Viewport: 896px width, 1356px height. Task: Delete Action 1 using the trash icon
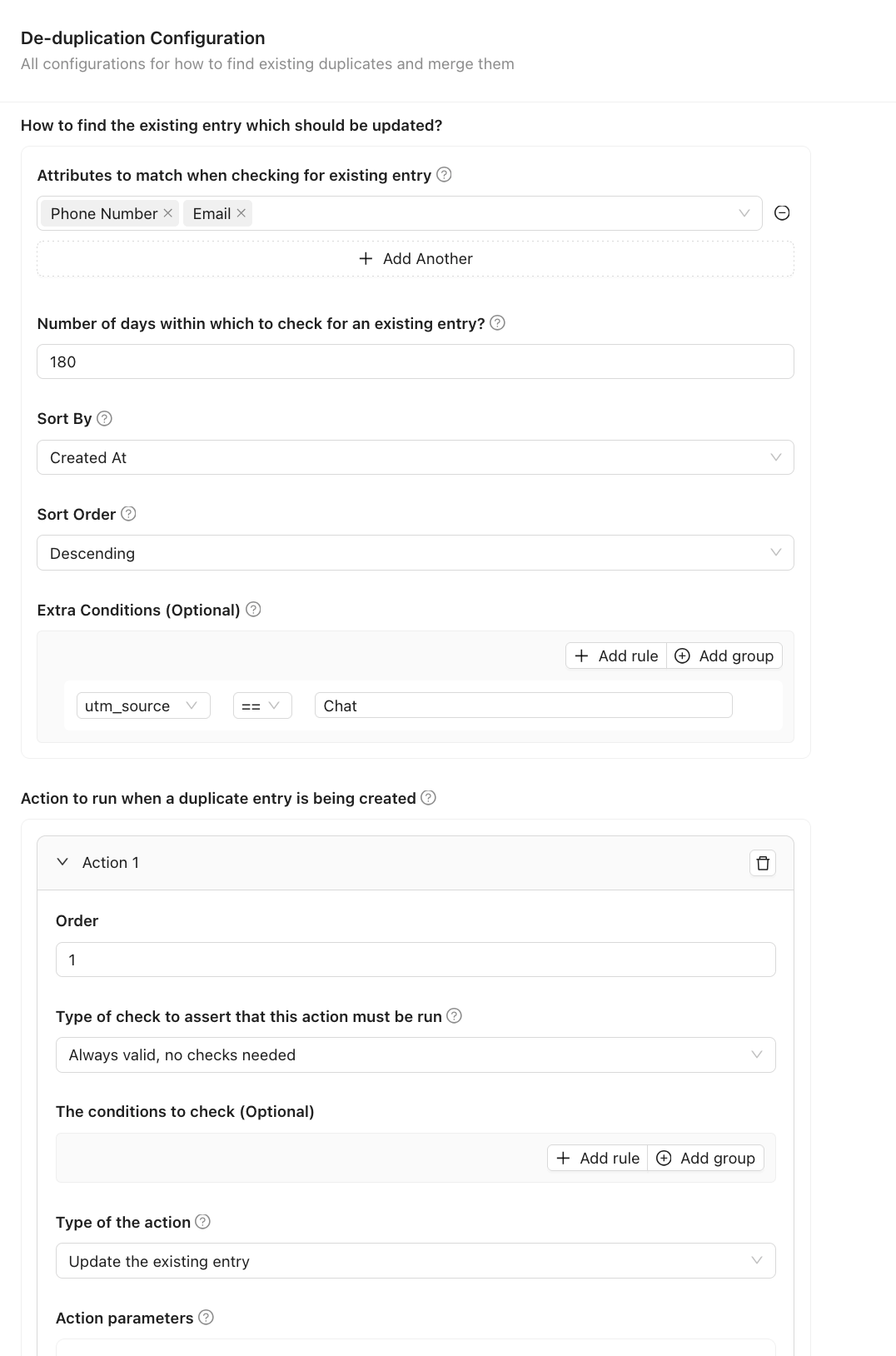762,862
